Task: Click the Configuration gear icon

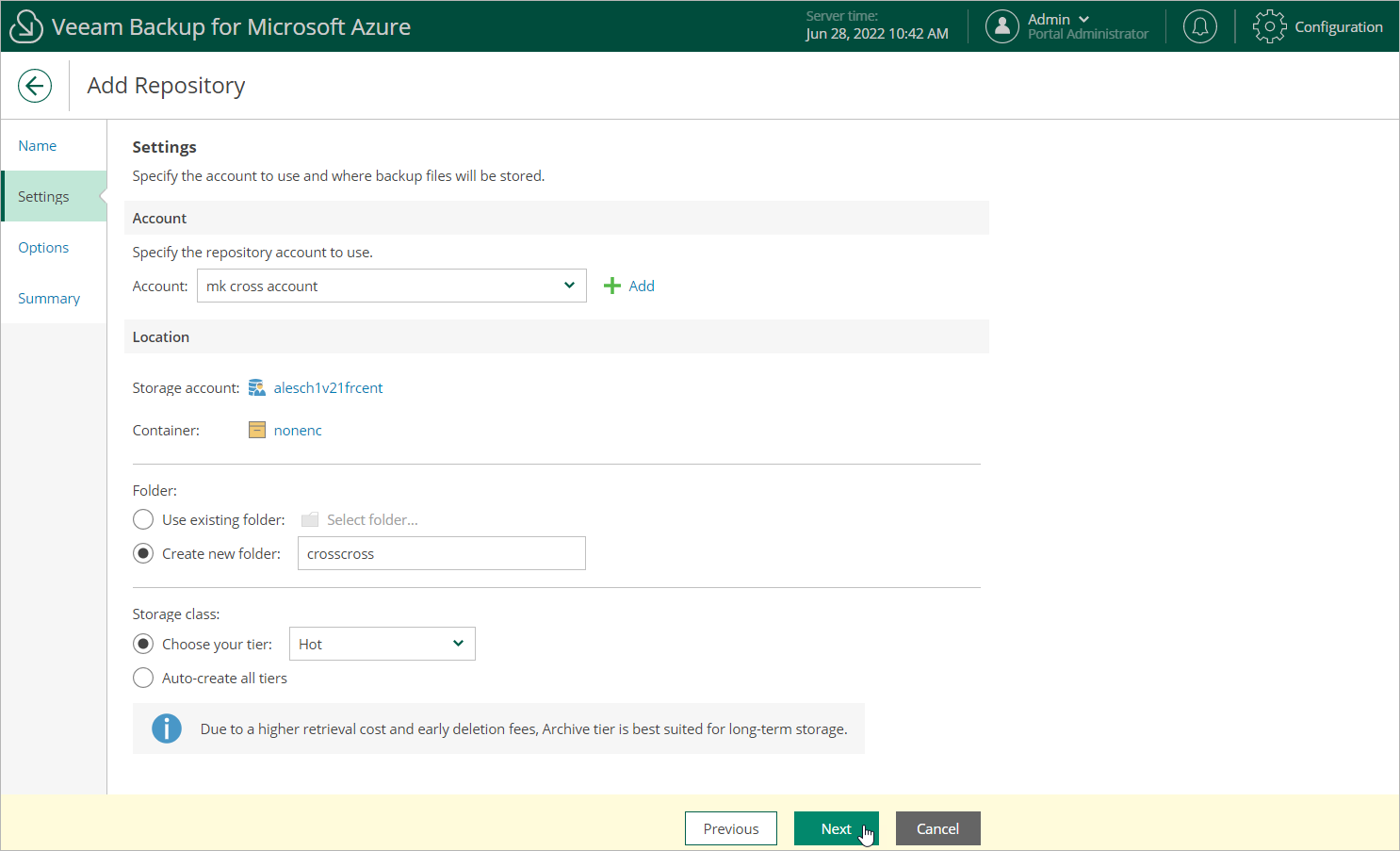Action: [x=1269, y=26]
